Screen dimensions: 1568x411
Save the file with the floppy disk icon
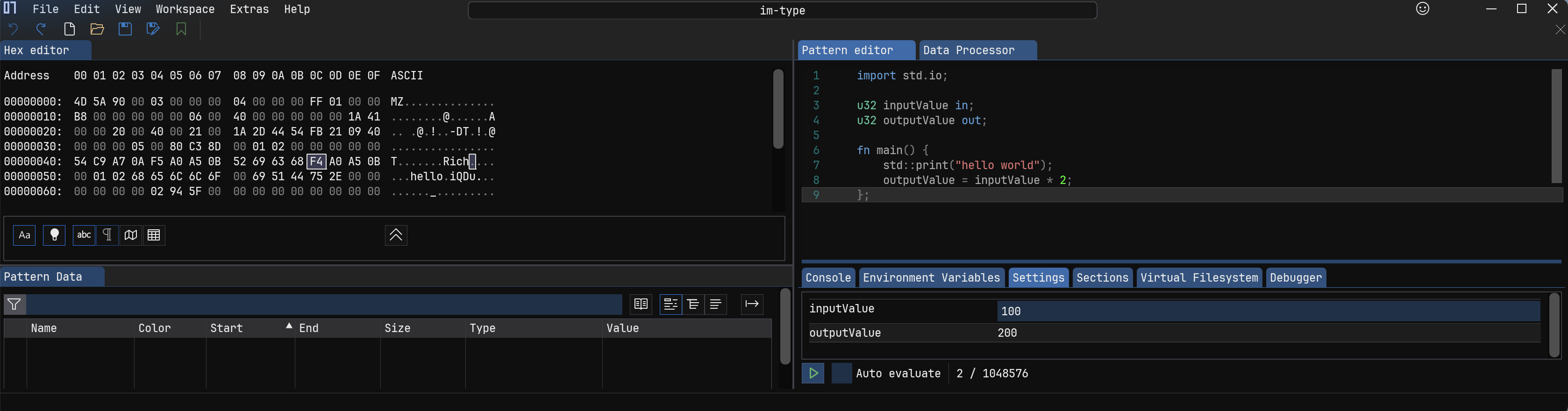click(125, 29)
